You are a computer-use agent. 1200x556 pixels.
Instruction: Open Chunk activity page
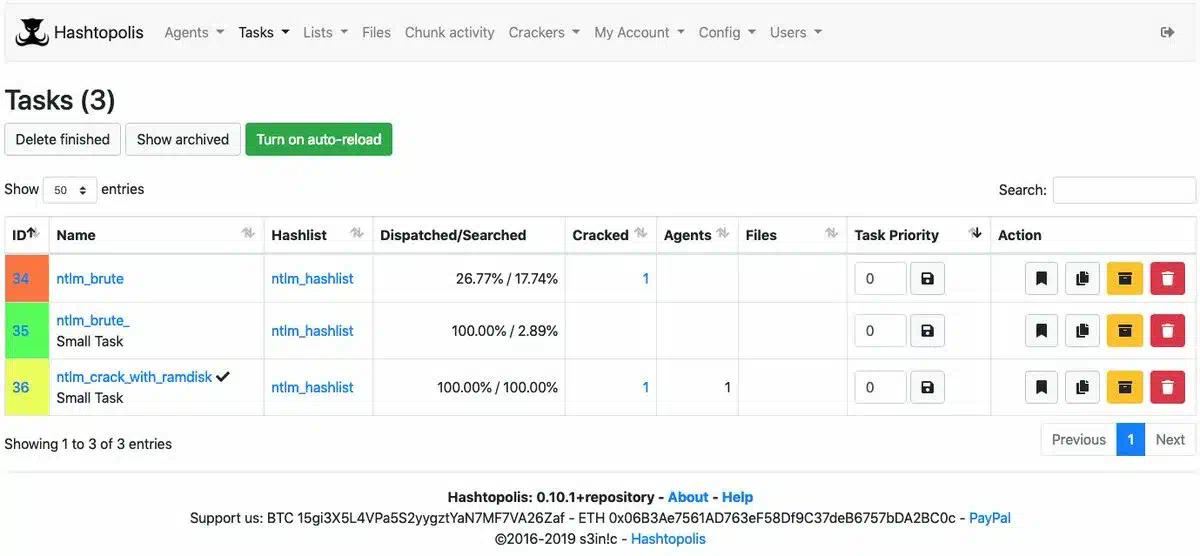[449, 32]
